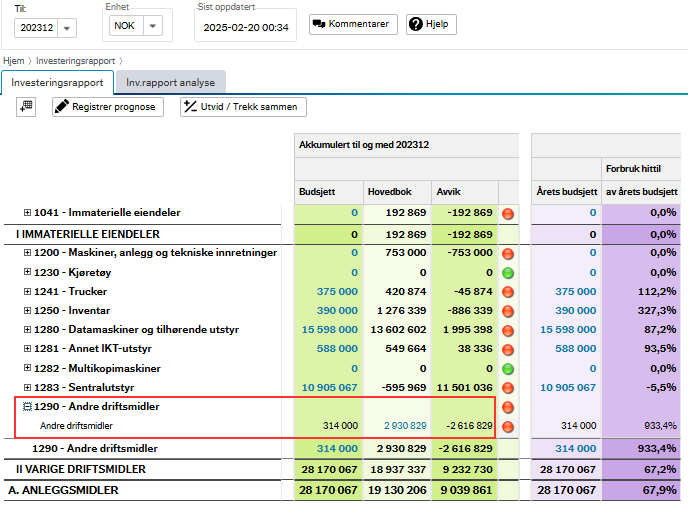Click budget value 390 000 for Inventar
The height and width of the screenshot is (508, 688).
(x=337, y=311)
